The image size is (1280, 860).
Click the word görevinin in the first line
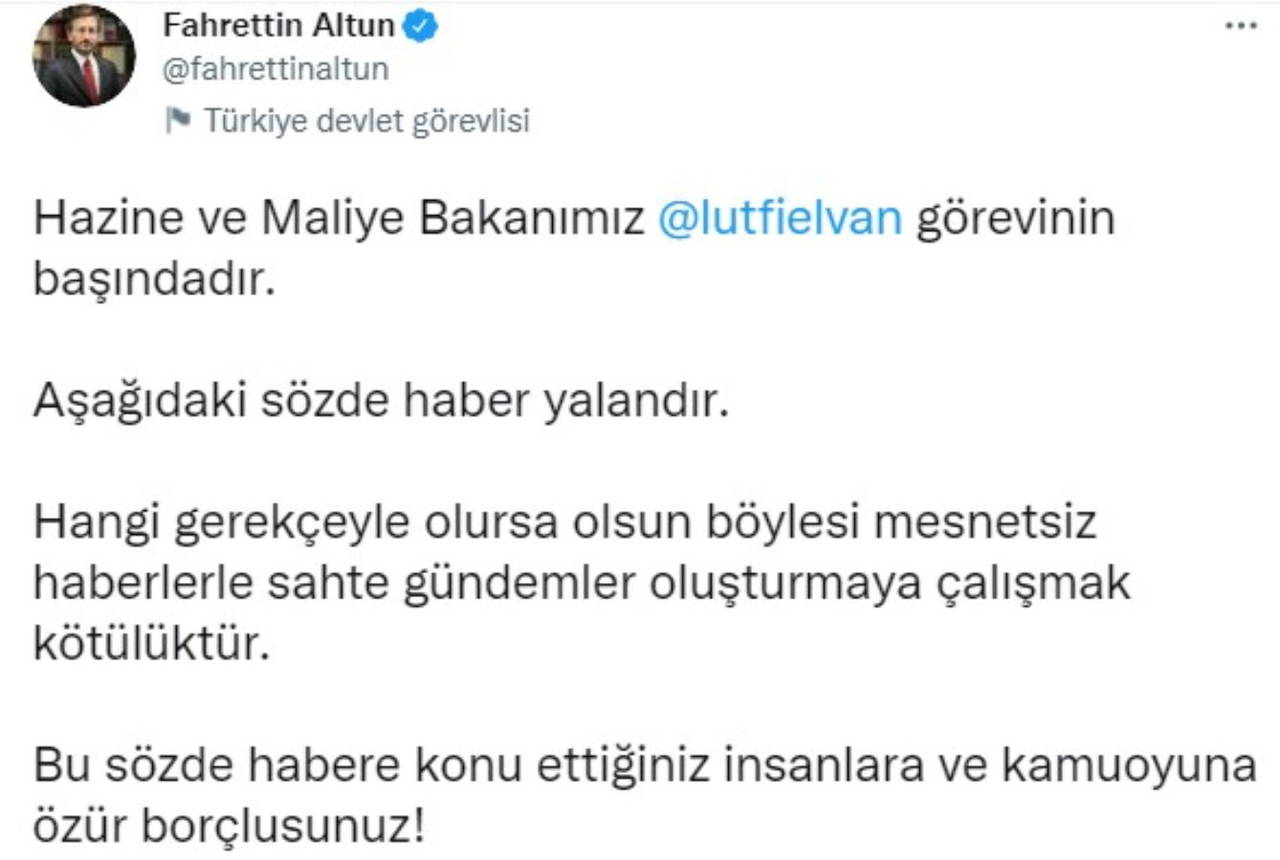[1016, 220]
